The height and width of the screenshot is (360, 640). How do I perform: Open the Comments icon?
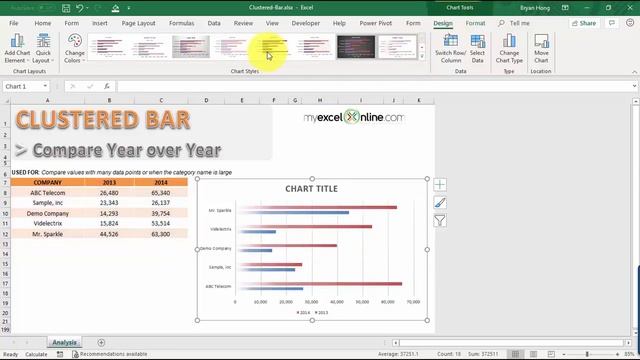[x=611, y=23]
